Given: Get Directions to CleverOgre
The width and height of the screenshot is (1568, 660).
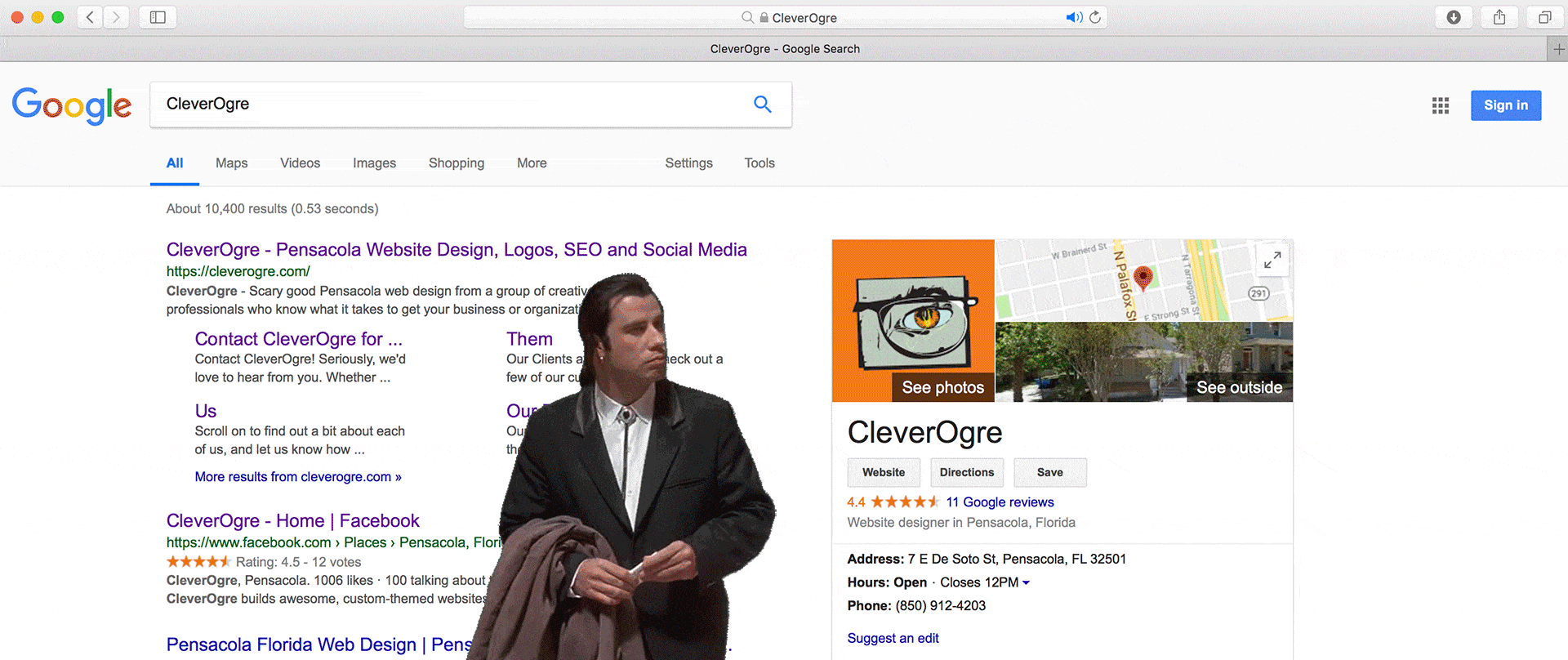Looking at the screenshot, I should point(967,472).
